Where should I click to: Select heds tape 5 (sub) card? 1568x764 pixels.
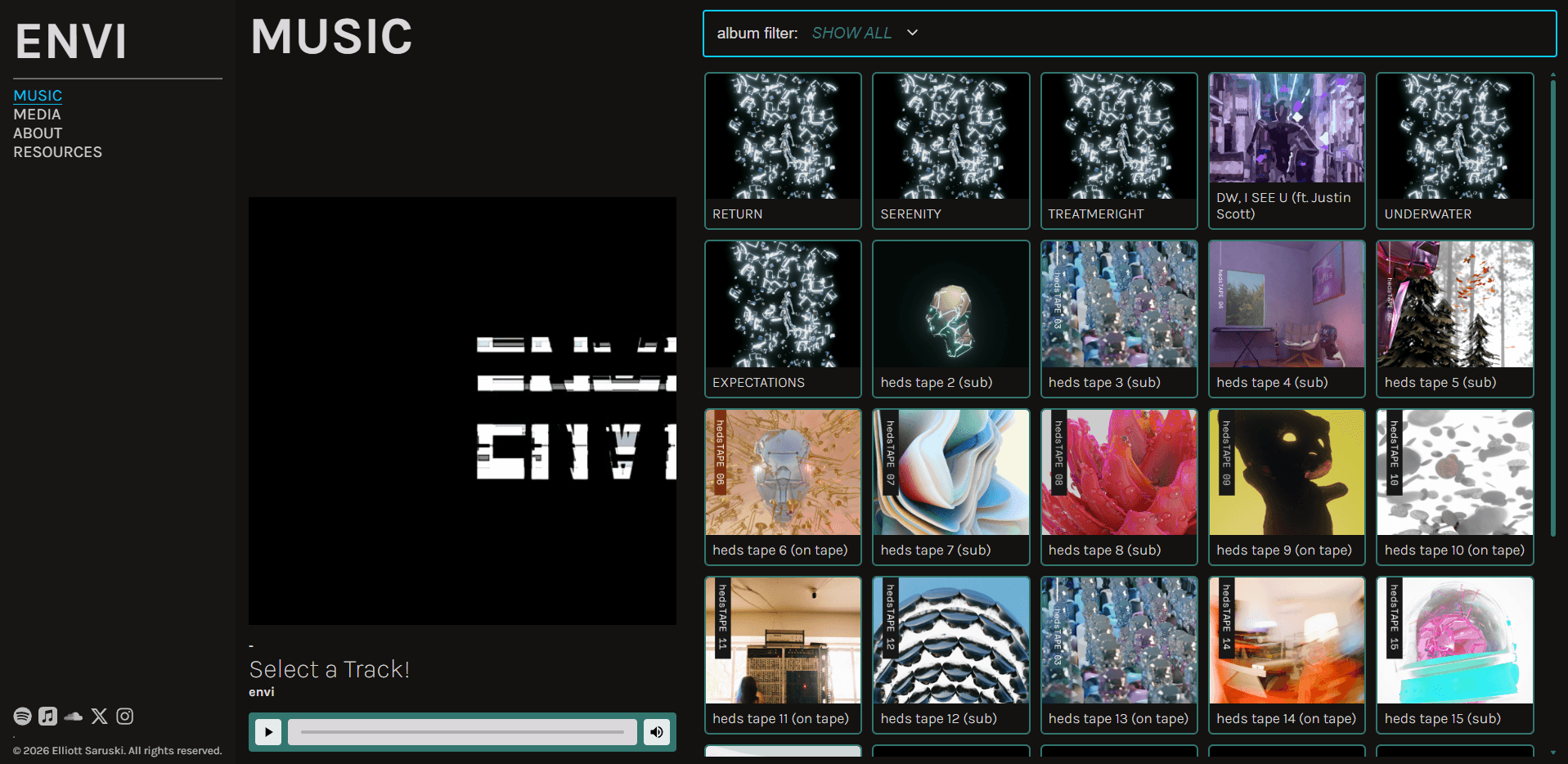point(1455,319)
